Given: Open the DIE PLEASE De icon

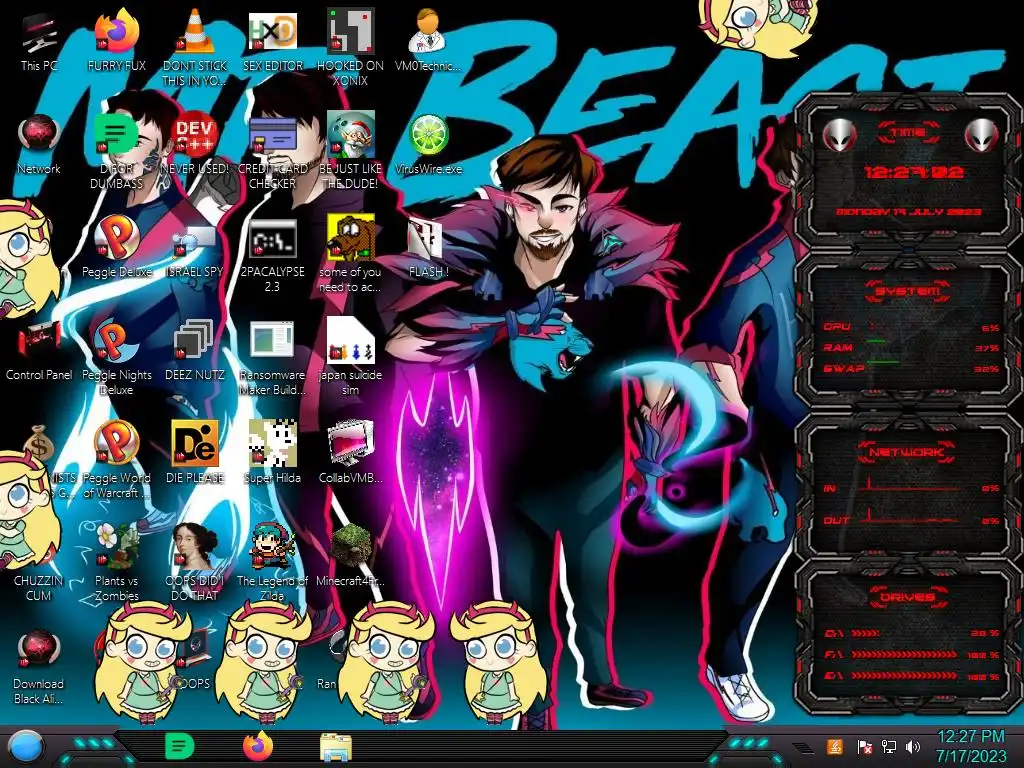Looking at the screenshot, I should coord(195,452).
